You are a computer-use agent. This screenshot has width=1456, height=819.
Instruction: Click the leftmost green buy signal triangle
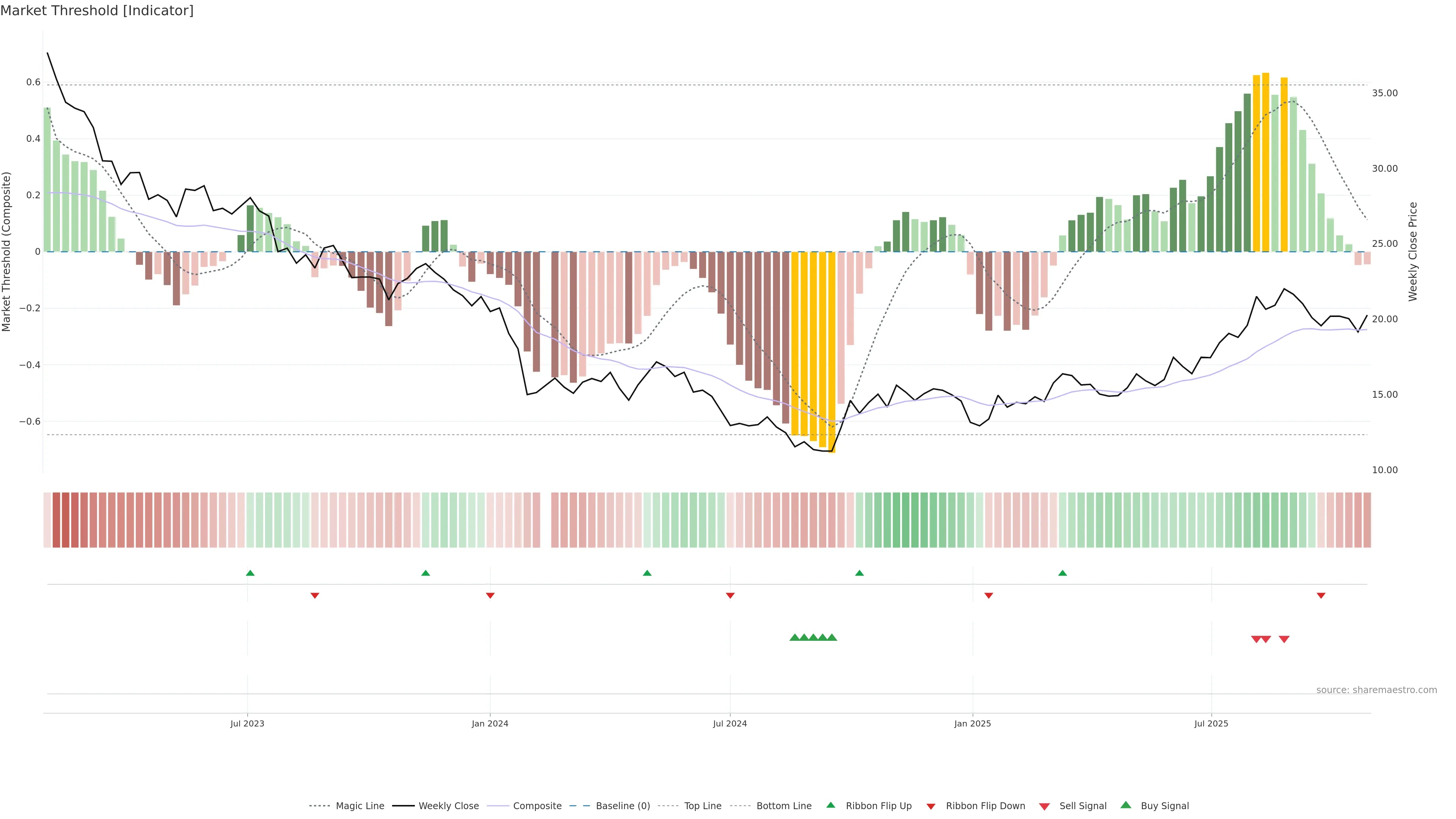(x=794, y=637)
